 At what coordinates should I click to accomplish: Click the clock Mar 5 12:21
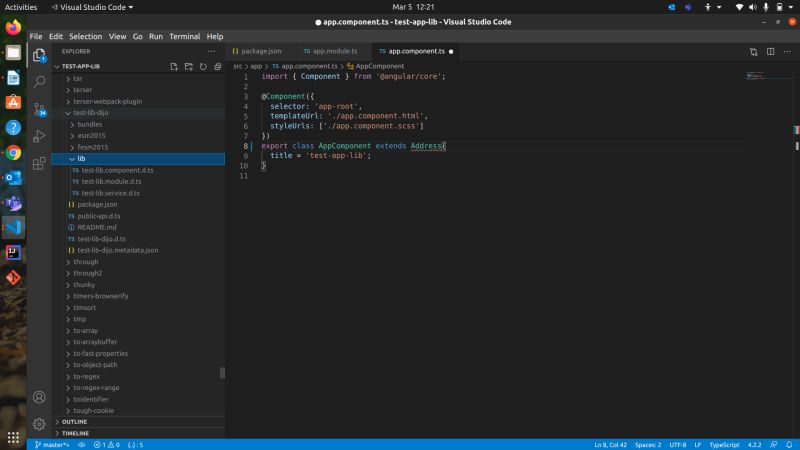[413, 7]
